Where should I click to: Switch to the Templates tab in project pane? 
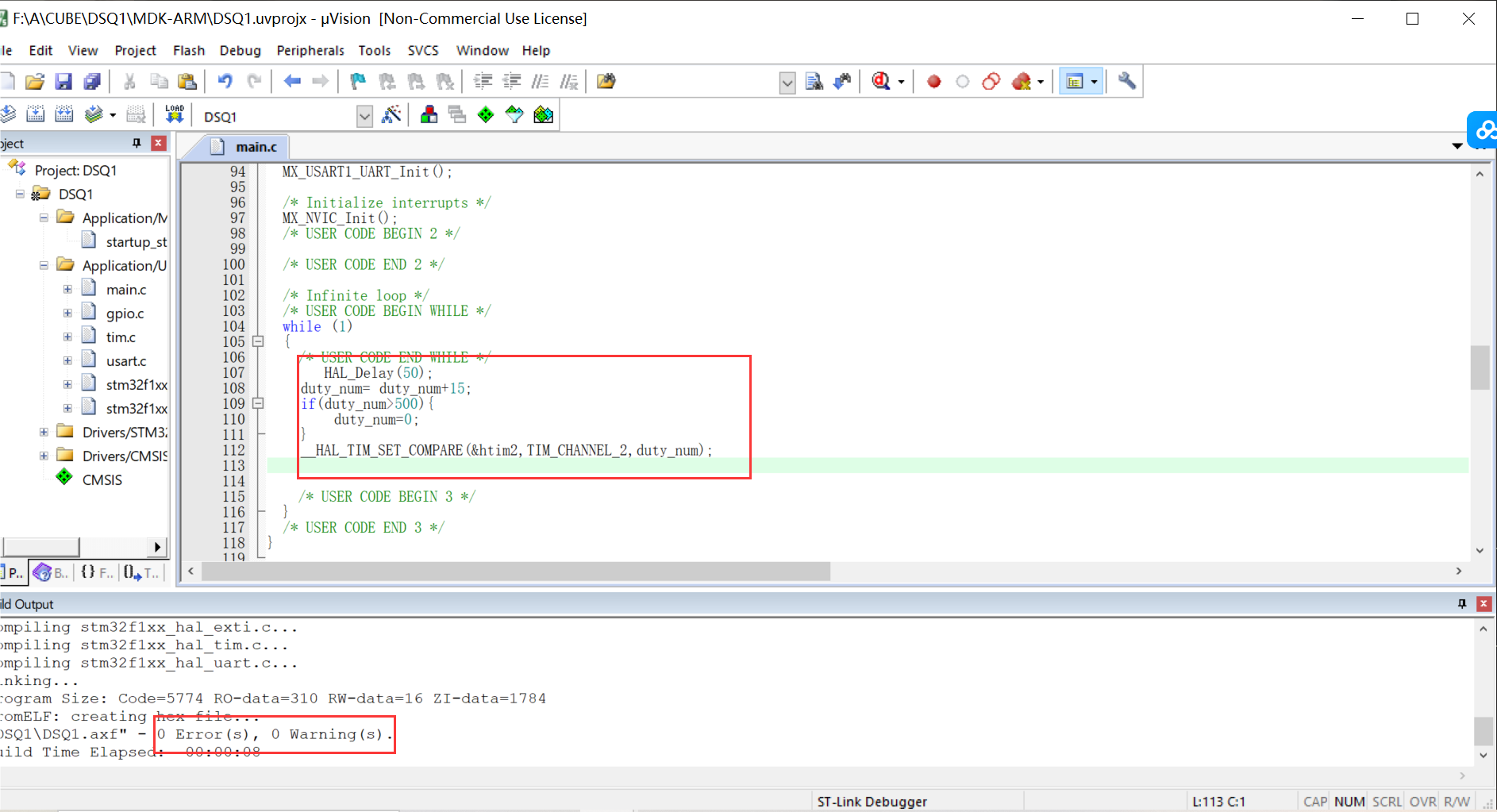point(142,572)
